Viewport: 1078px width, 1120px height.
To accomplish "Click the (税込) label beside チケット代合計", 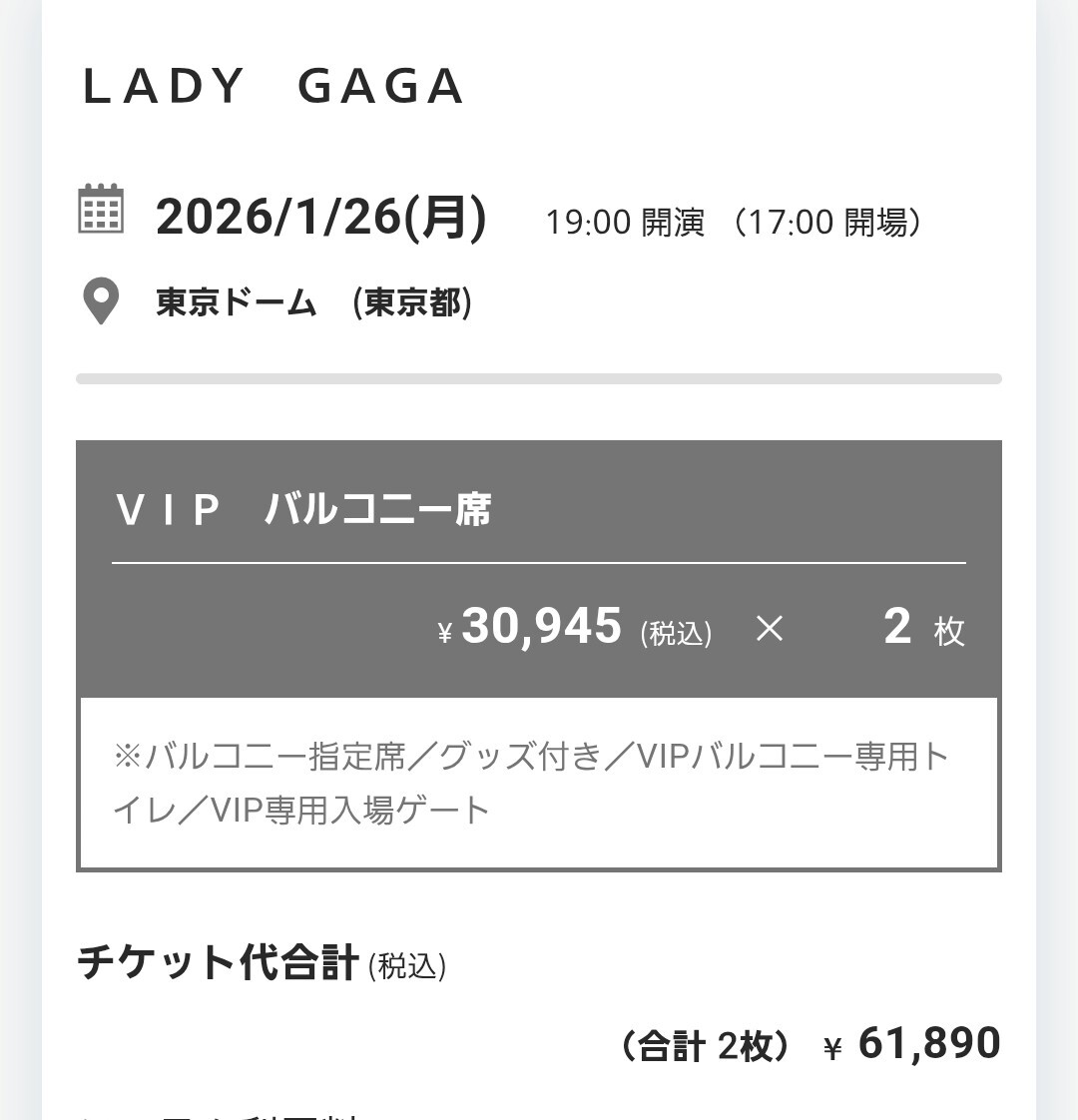I will pos(407,965).
